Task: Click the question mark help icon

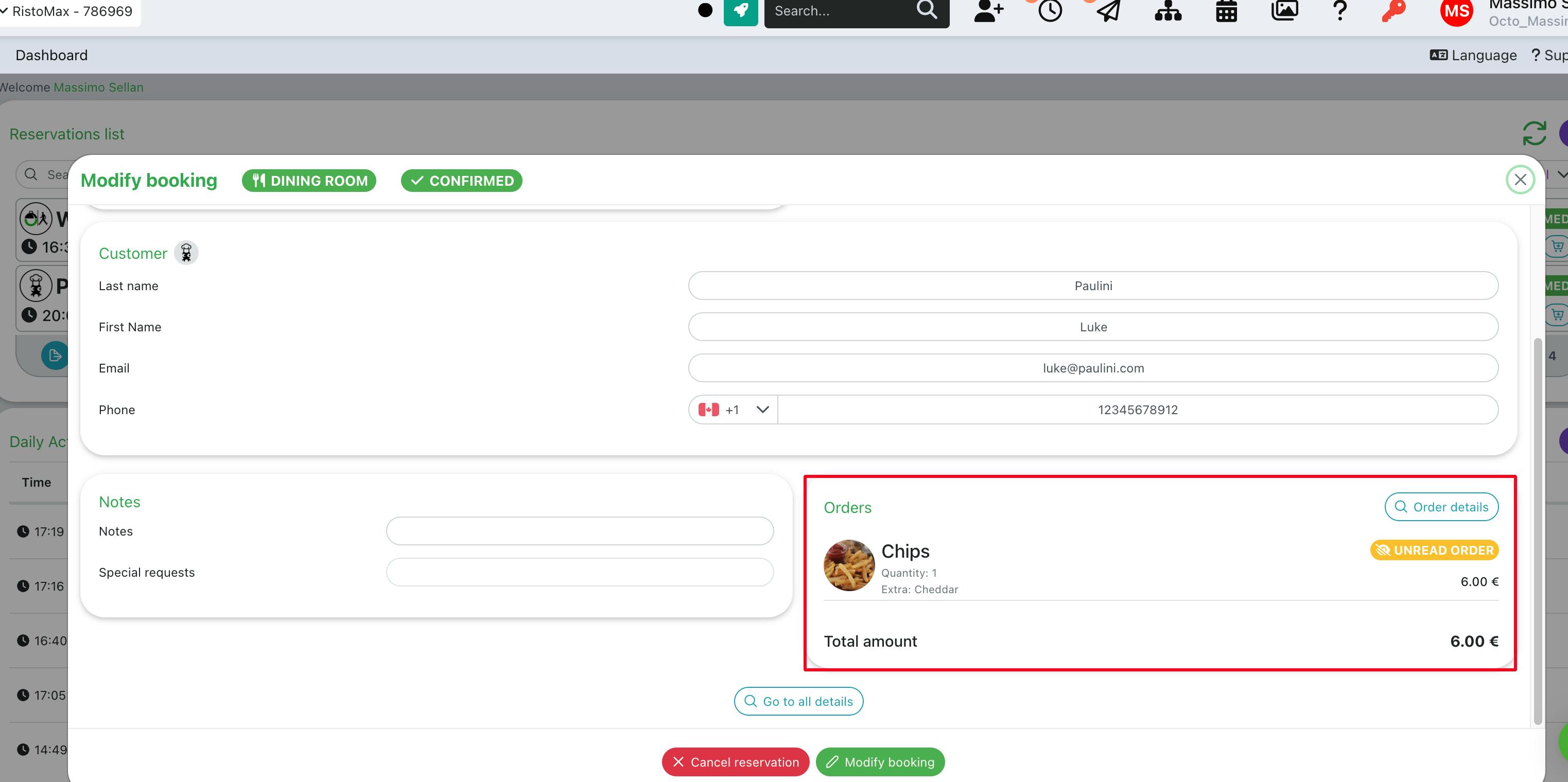Action: [1340, 11]
